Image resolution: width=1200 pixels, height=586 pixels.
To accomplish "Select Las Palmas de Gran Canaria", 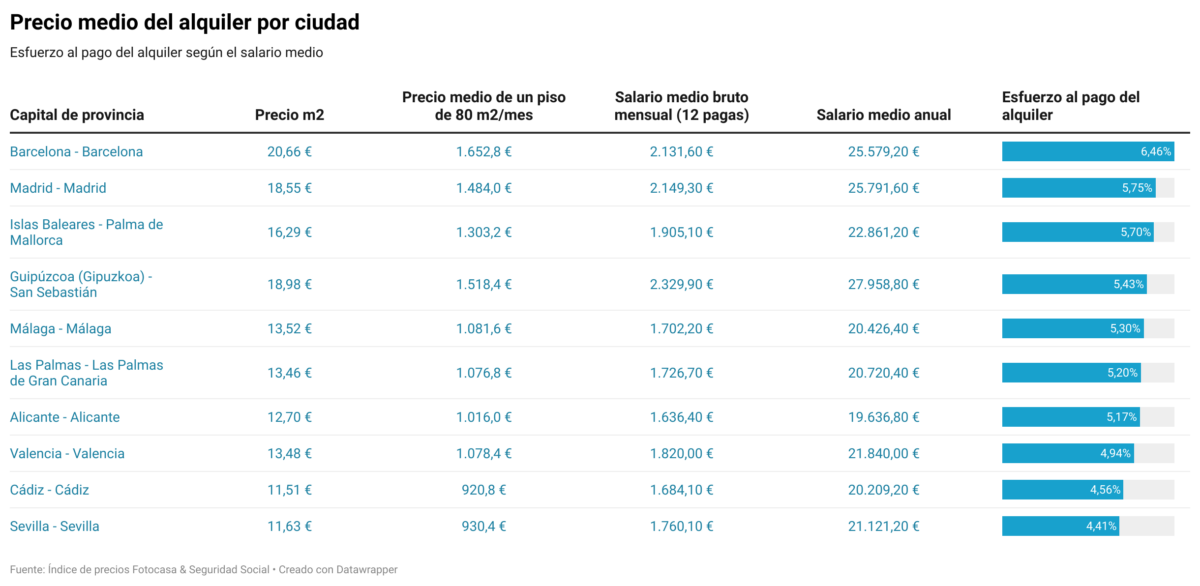I will click(x=86, y=373).
